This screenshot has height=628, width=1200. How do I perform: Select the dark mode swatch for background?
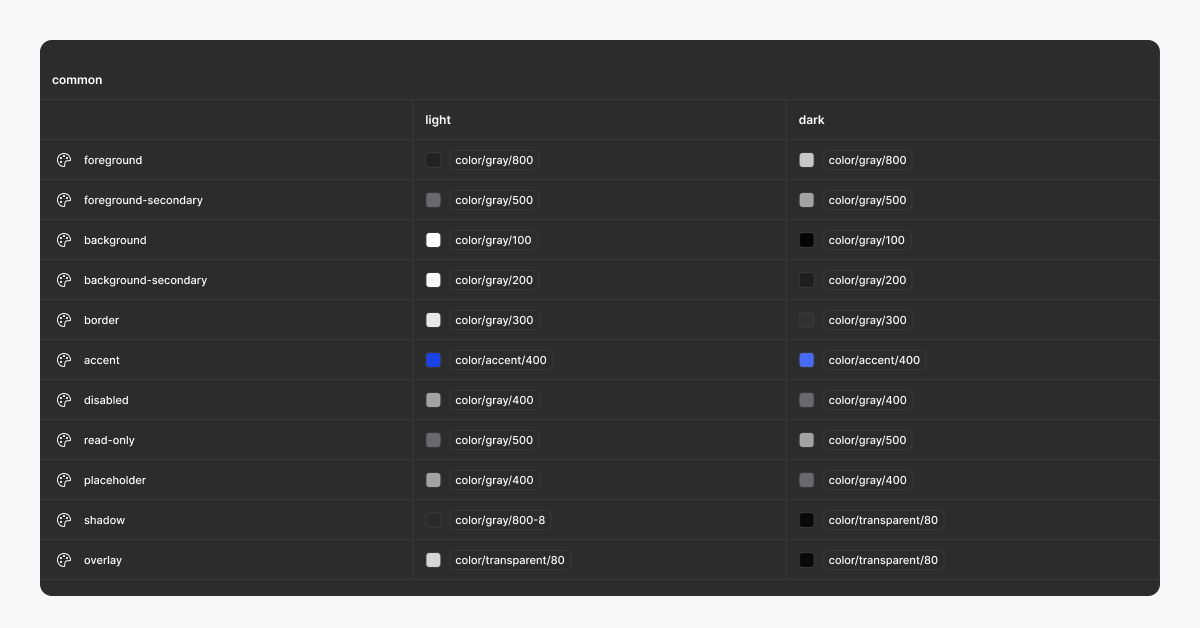tap(806, 240)
